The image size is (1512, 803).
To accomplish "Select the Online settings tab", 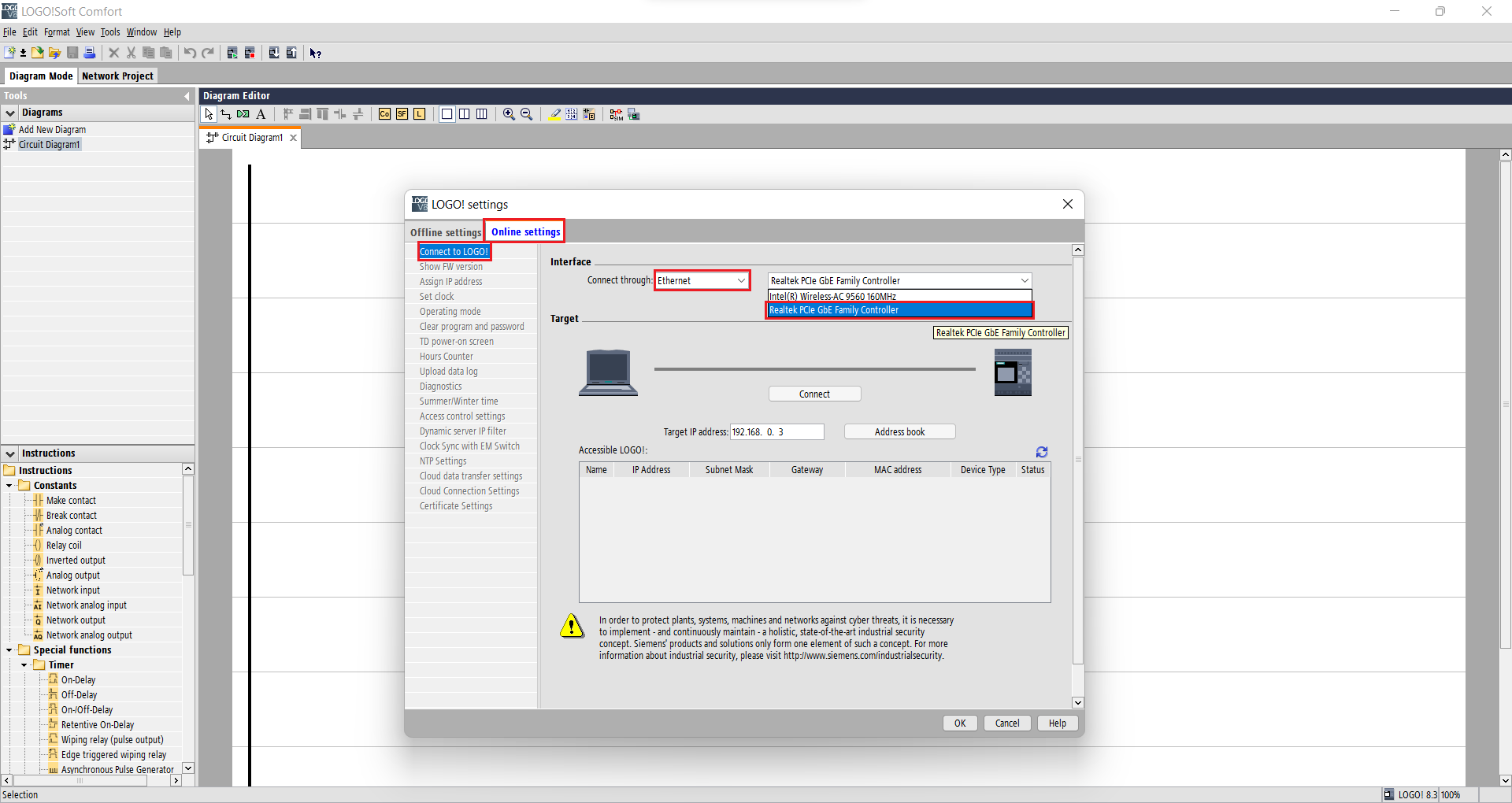I will 525,231.
